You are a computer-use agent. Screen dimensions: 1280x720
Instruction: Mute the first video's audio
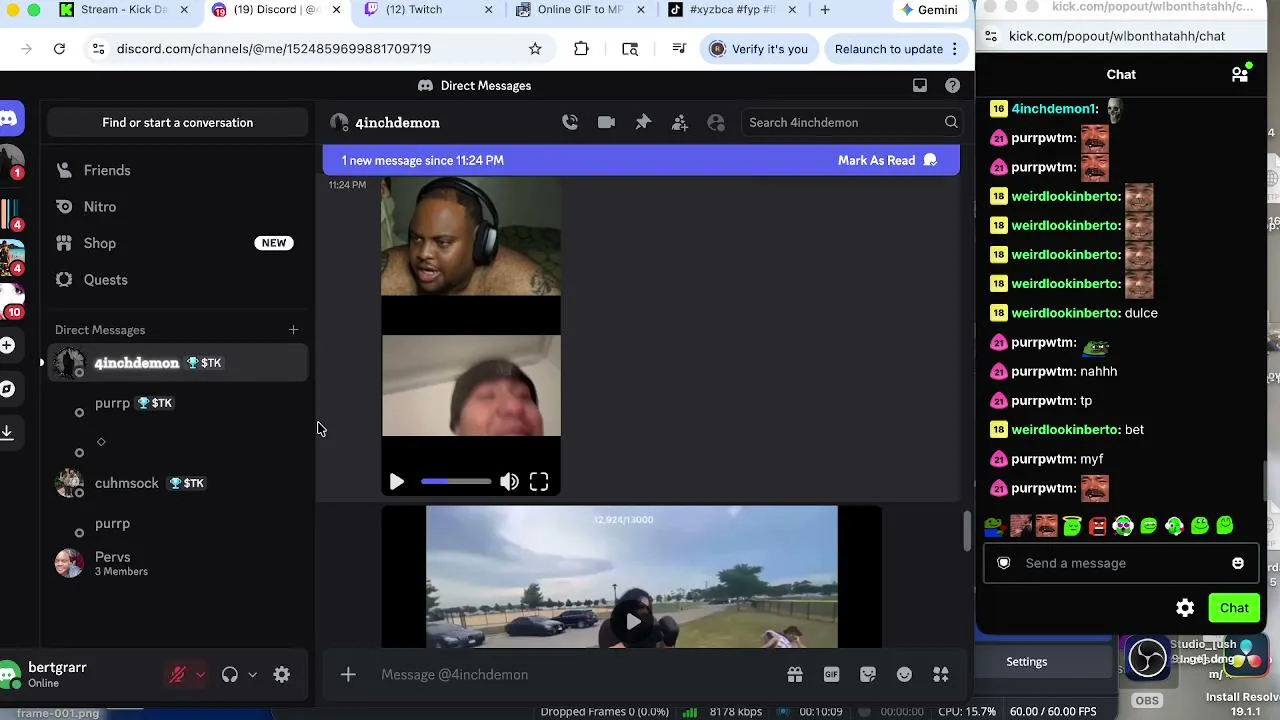point(510,482)
